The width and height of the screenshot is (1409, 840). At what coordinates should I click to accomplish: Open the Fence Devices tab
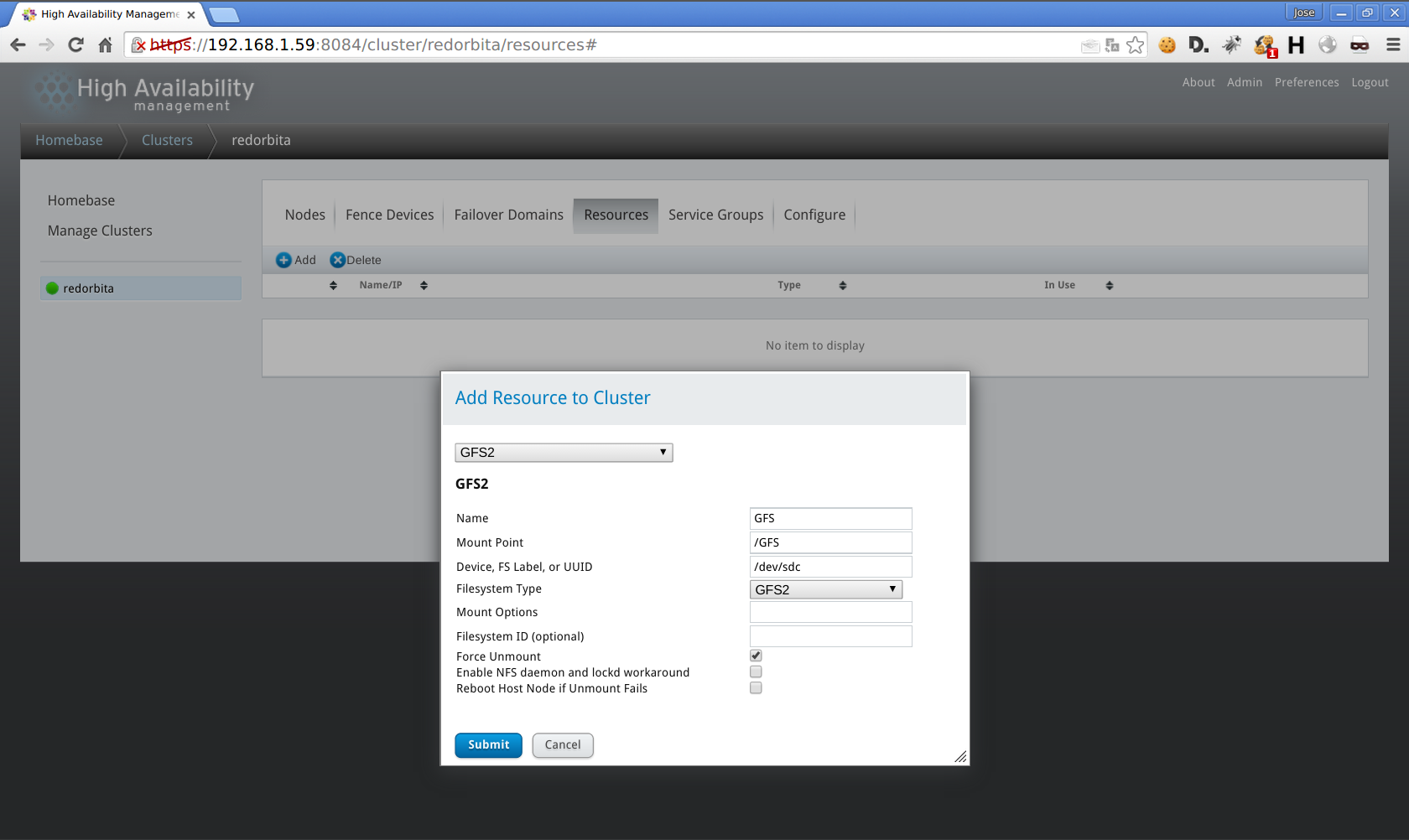pos(389,215)
